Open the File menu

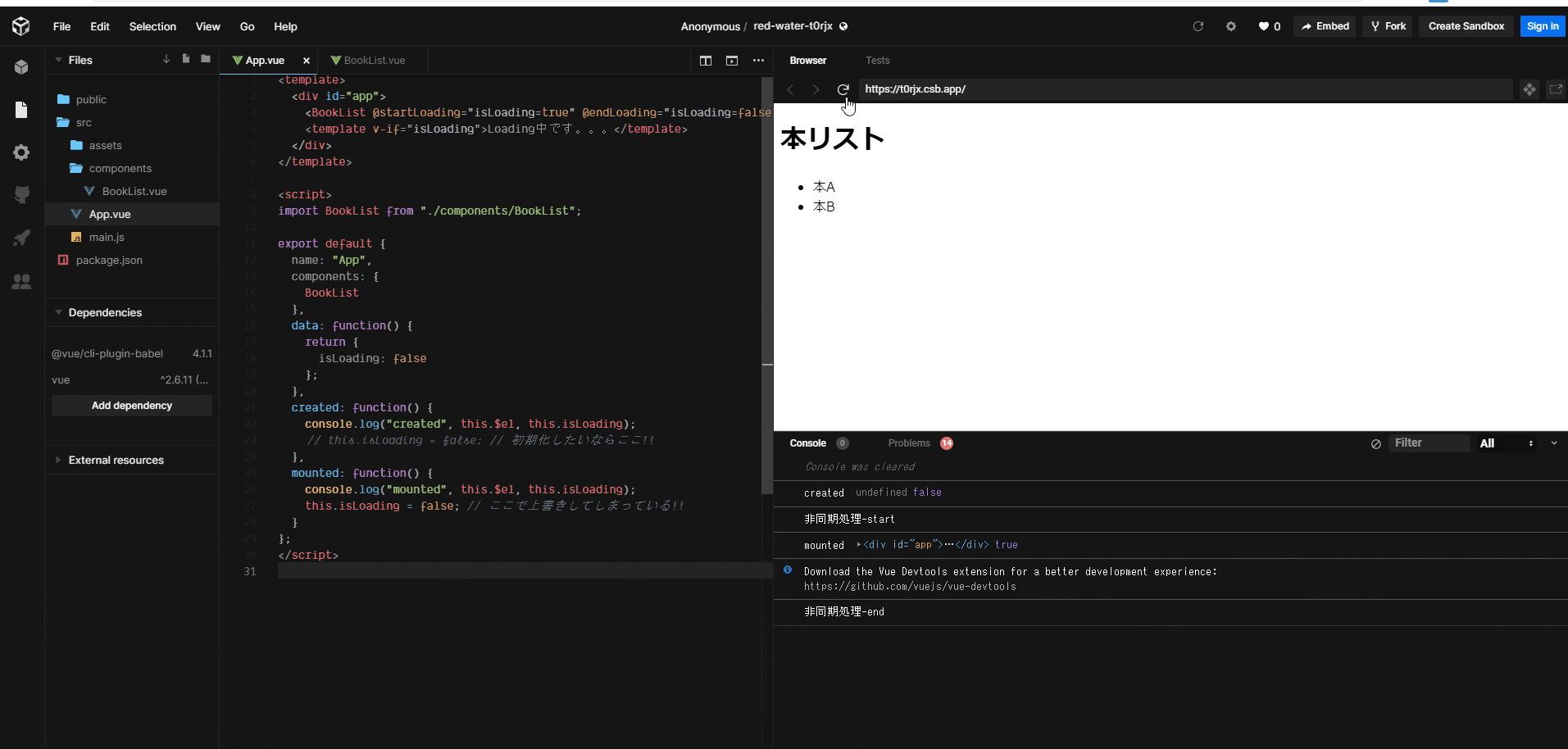61,26
